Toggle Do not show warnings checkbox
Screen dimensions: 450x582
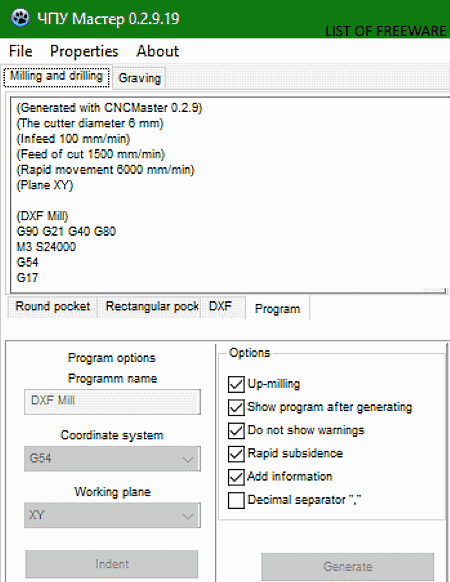(236, 431)
